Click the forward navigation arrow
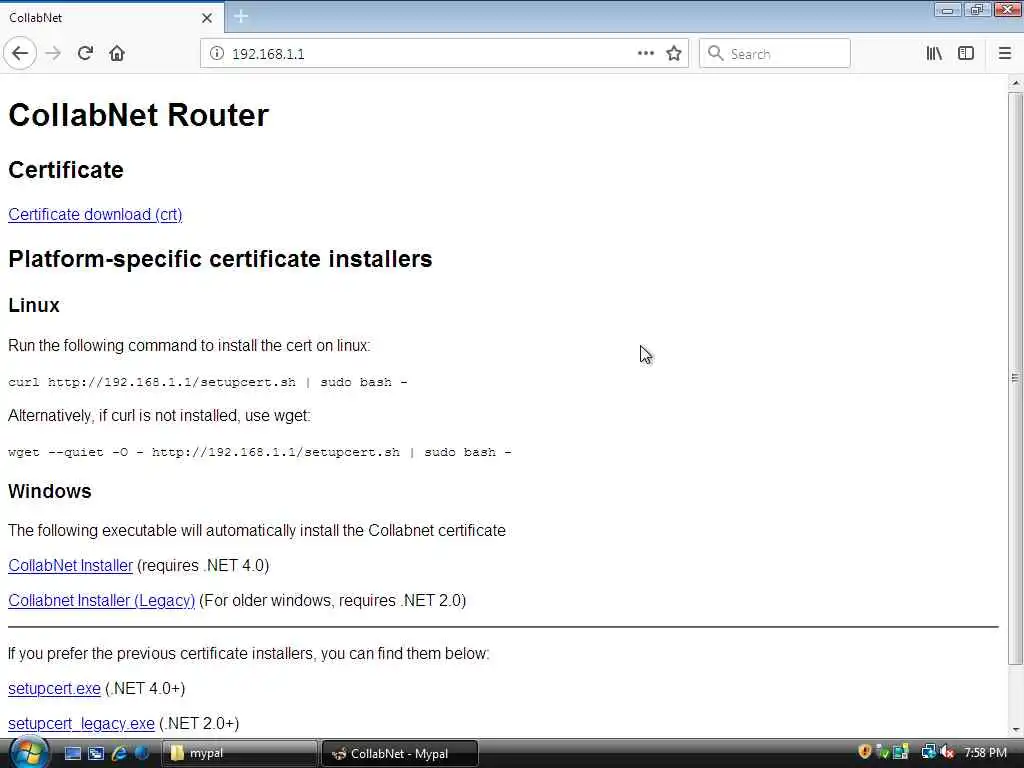Screen dimensions: 1024x768 53,54
